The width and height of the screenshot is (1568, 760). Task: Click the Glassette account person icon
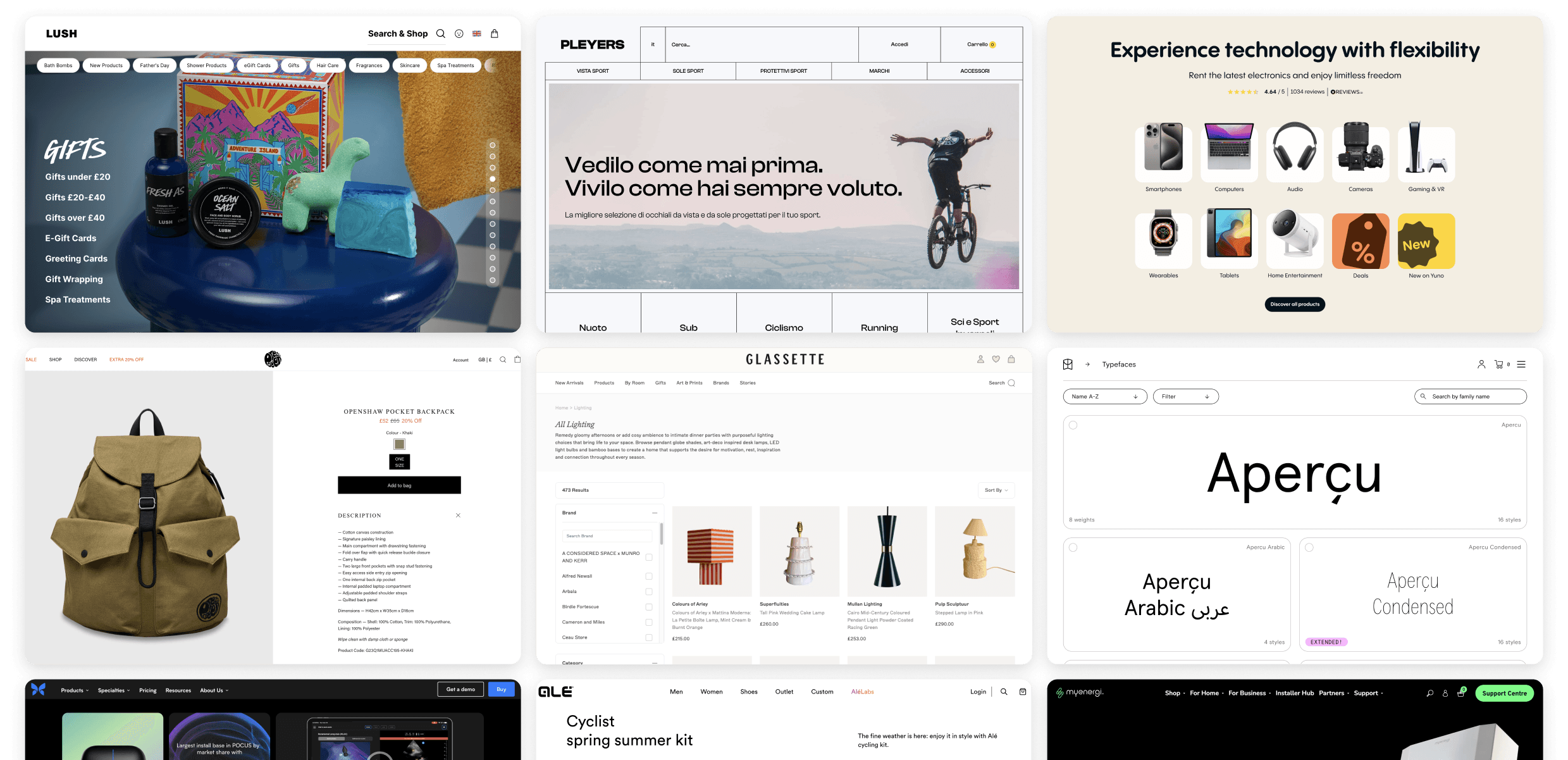pos(980,359)
